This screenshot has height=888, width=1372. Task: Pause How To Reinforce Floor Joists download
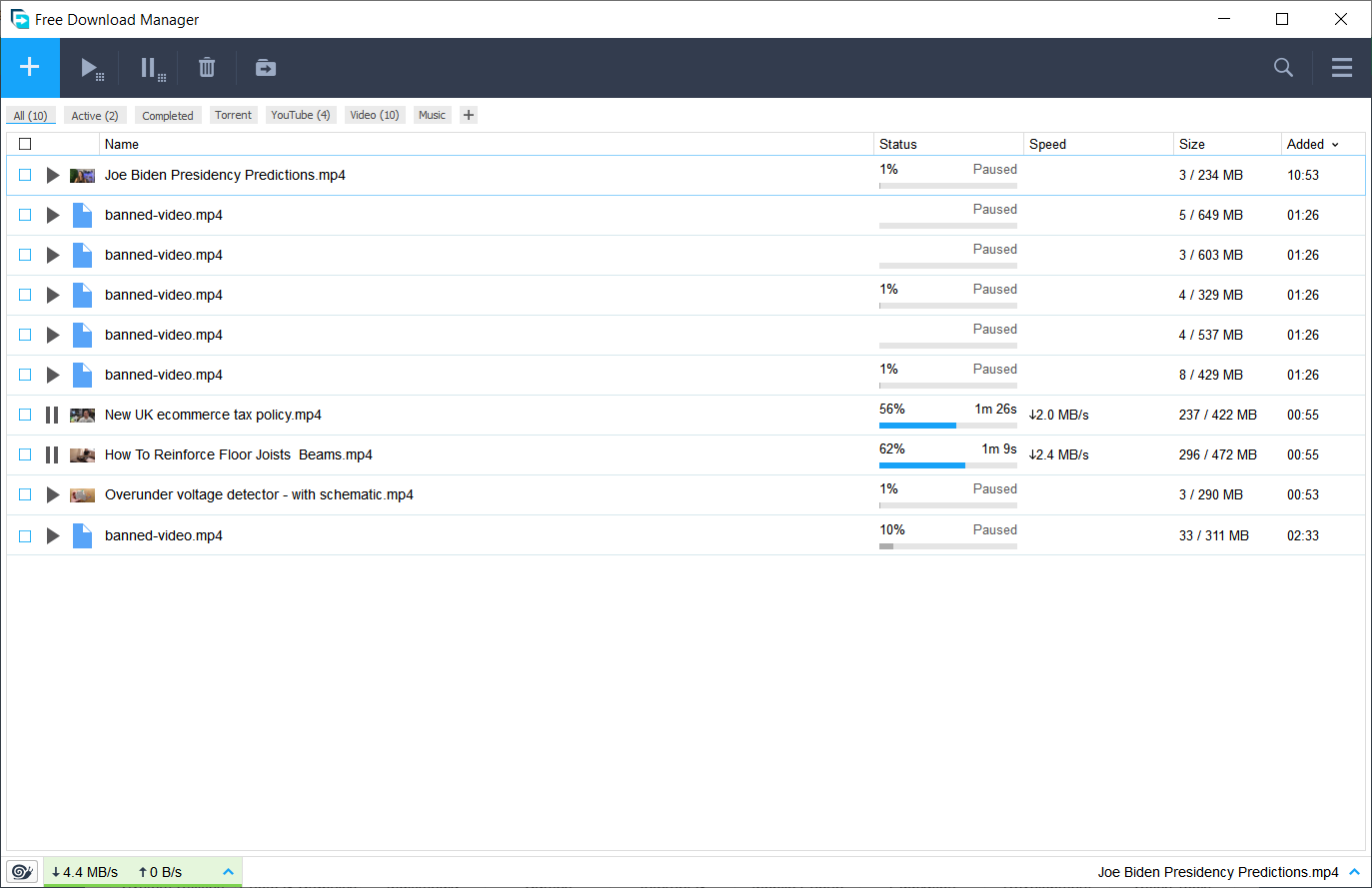point(52,454)
